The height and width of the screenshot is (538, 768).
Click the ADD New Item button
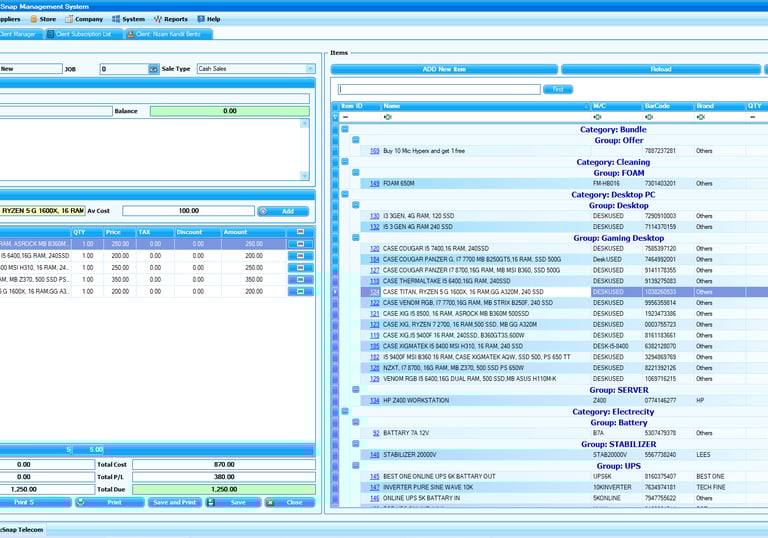pyautogui.click(x=444, y=69)
